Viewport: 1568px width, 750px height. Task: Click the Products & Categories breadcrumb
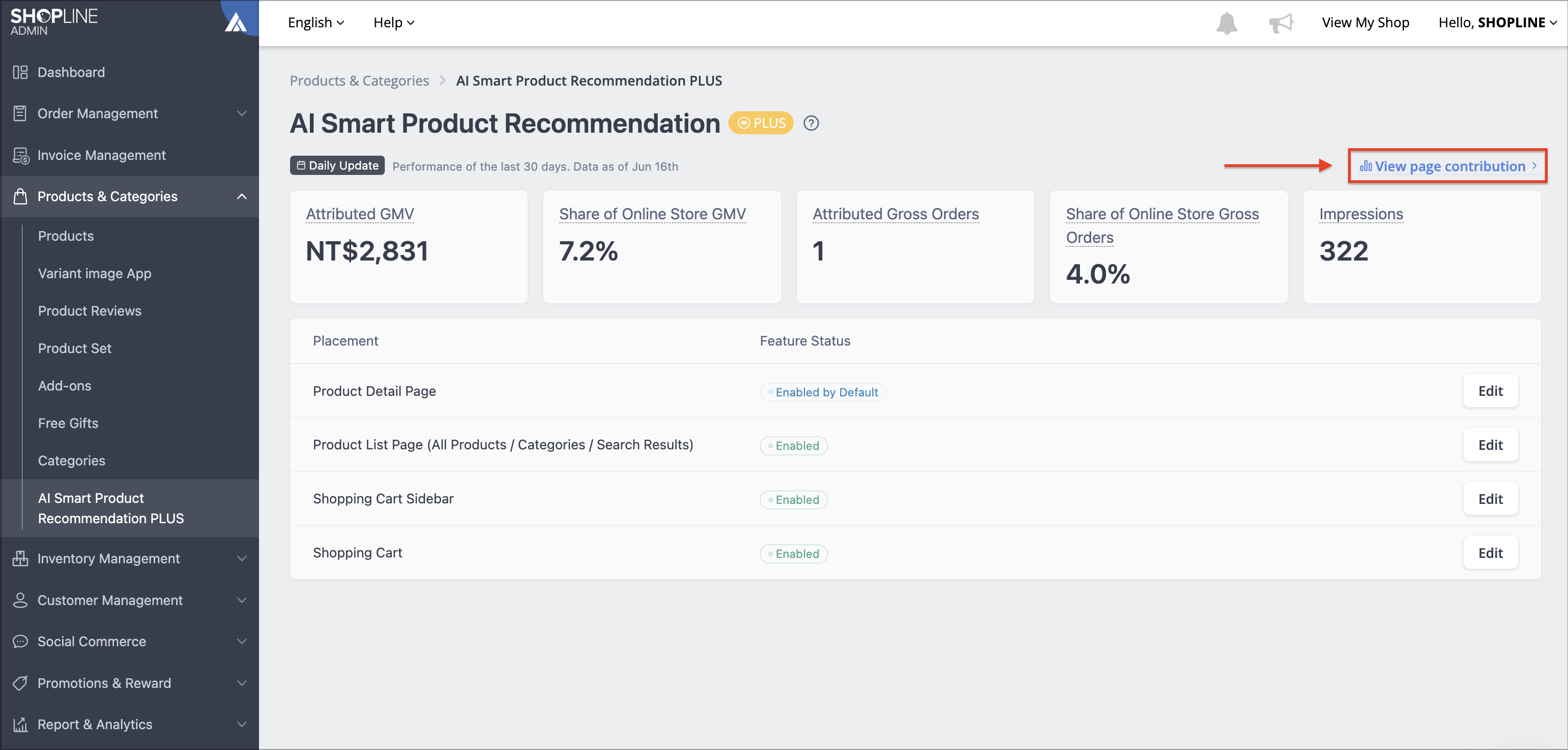359,81
